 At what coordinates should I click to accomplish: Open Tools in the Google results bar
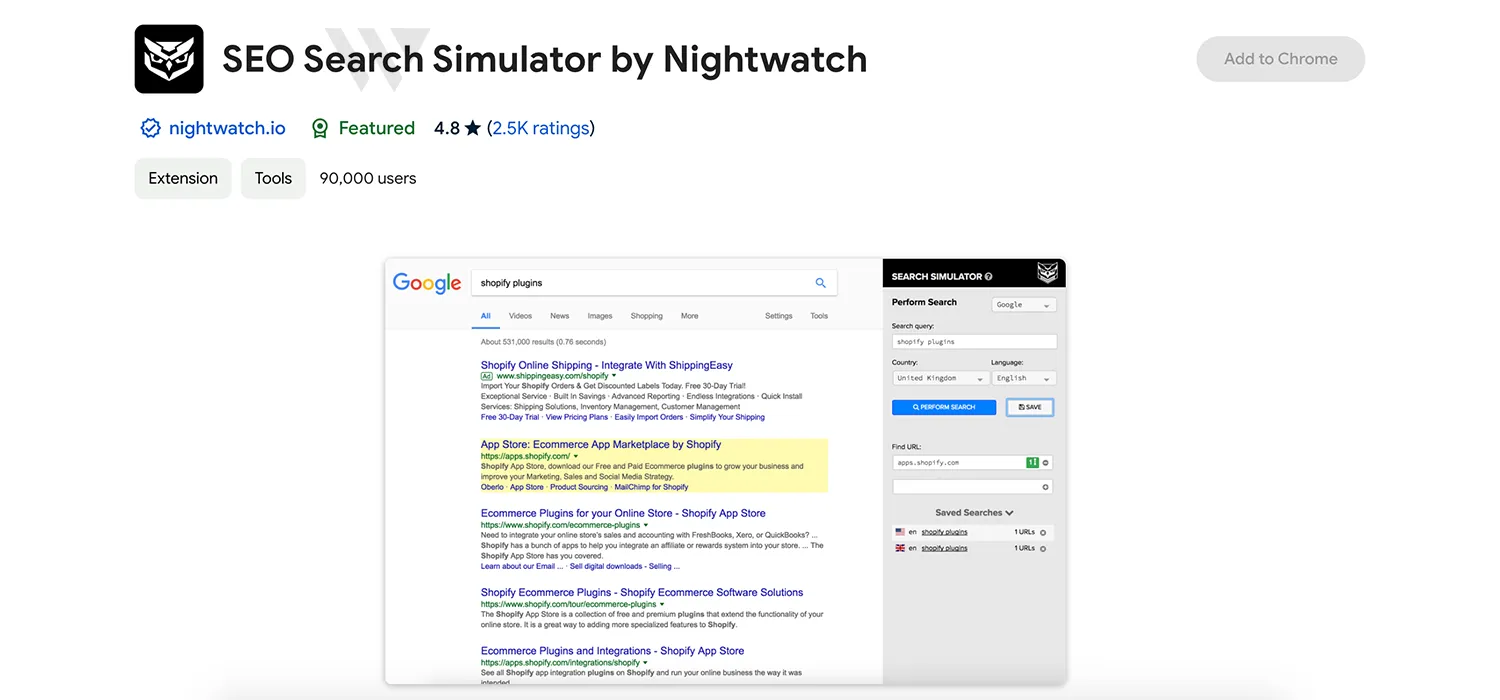point(819,316)
